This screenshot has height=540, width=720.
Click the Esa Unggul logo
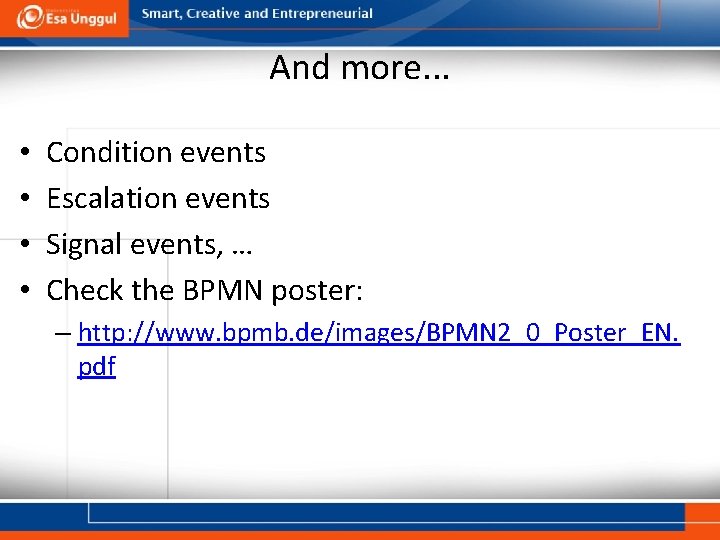[65, 17]
